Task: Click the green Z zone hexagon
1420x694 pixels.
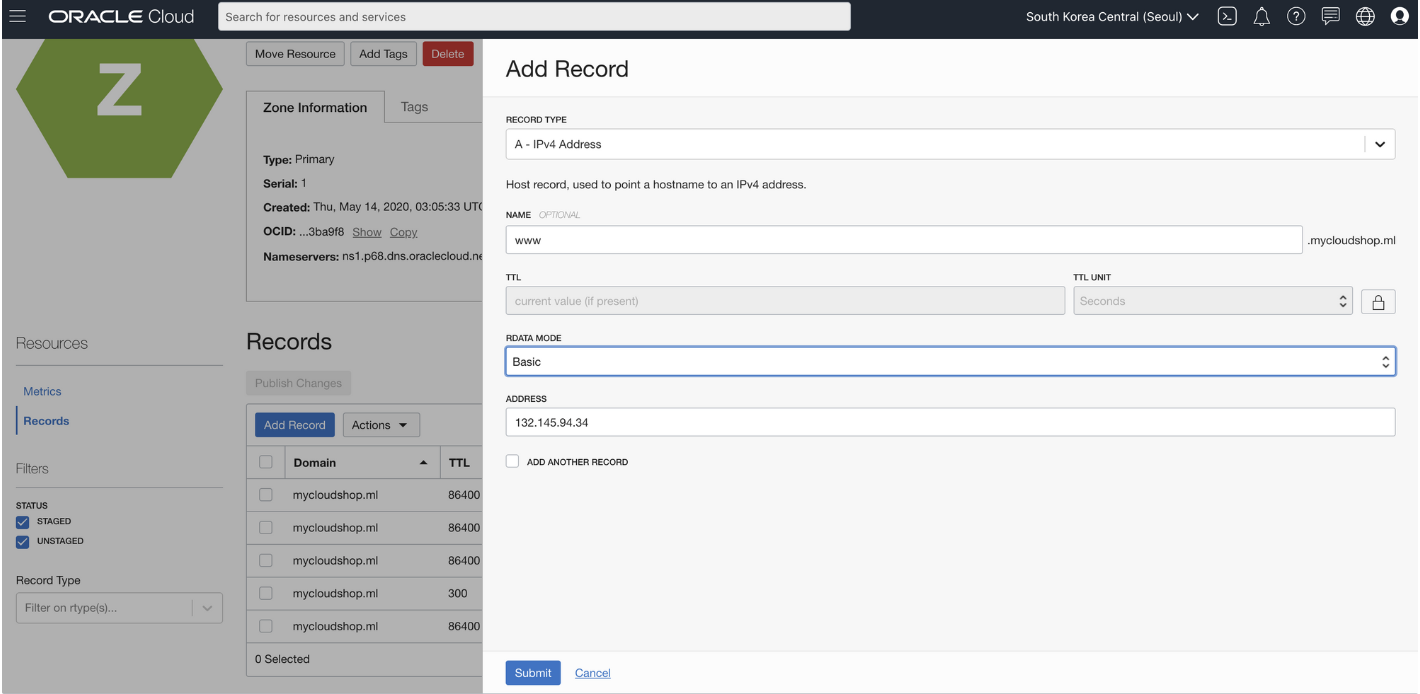Action: (x=119, y=108)
